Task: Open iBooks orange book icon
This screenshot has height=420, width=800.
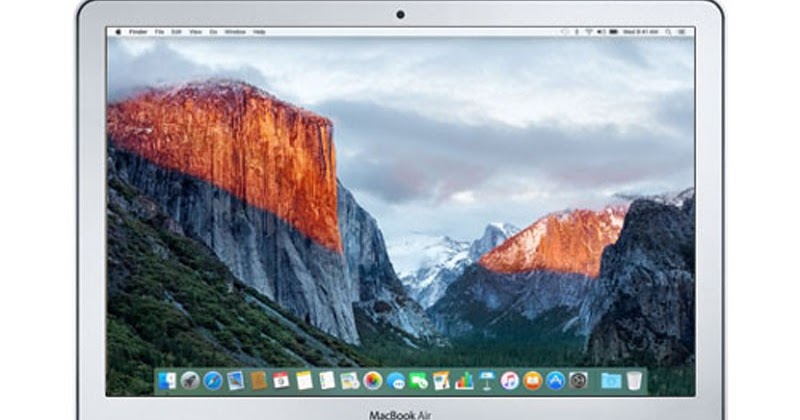Action: pyautogui.click(x=533, y=381)
